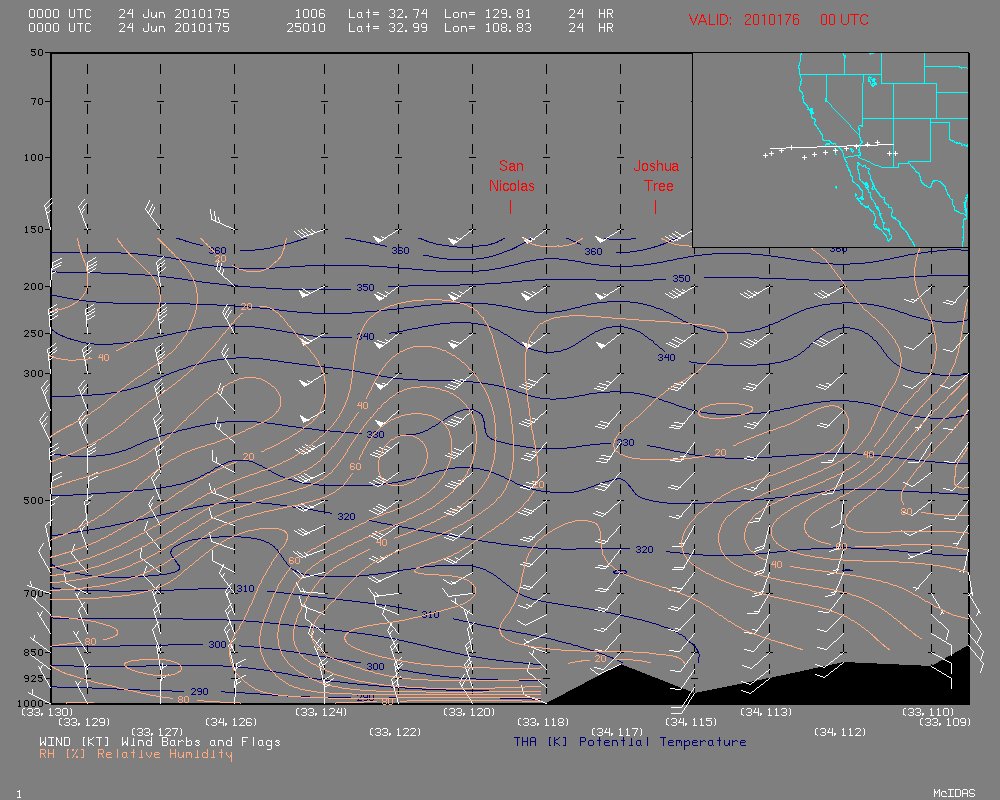This screenshot has height=800, width=1000.
Task: Click the 500 pressure axis label
Action: 34,500
